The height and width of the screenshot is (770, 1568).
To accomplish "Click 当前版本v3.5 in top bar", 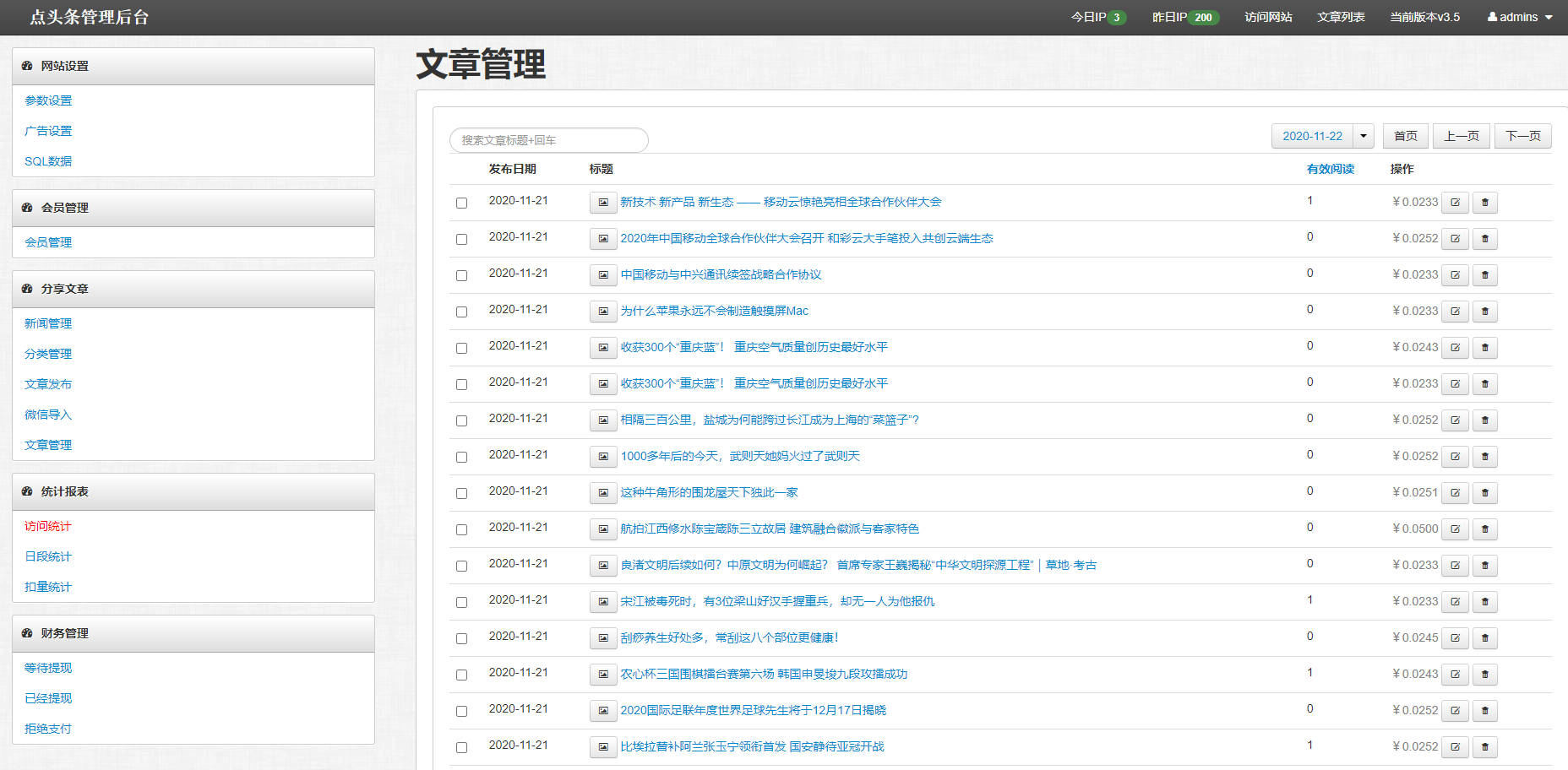I will (1424, 17).
